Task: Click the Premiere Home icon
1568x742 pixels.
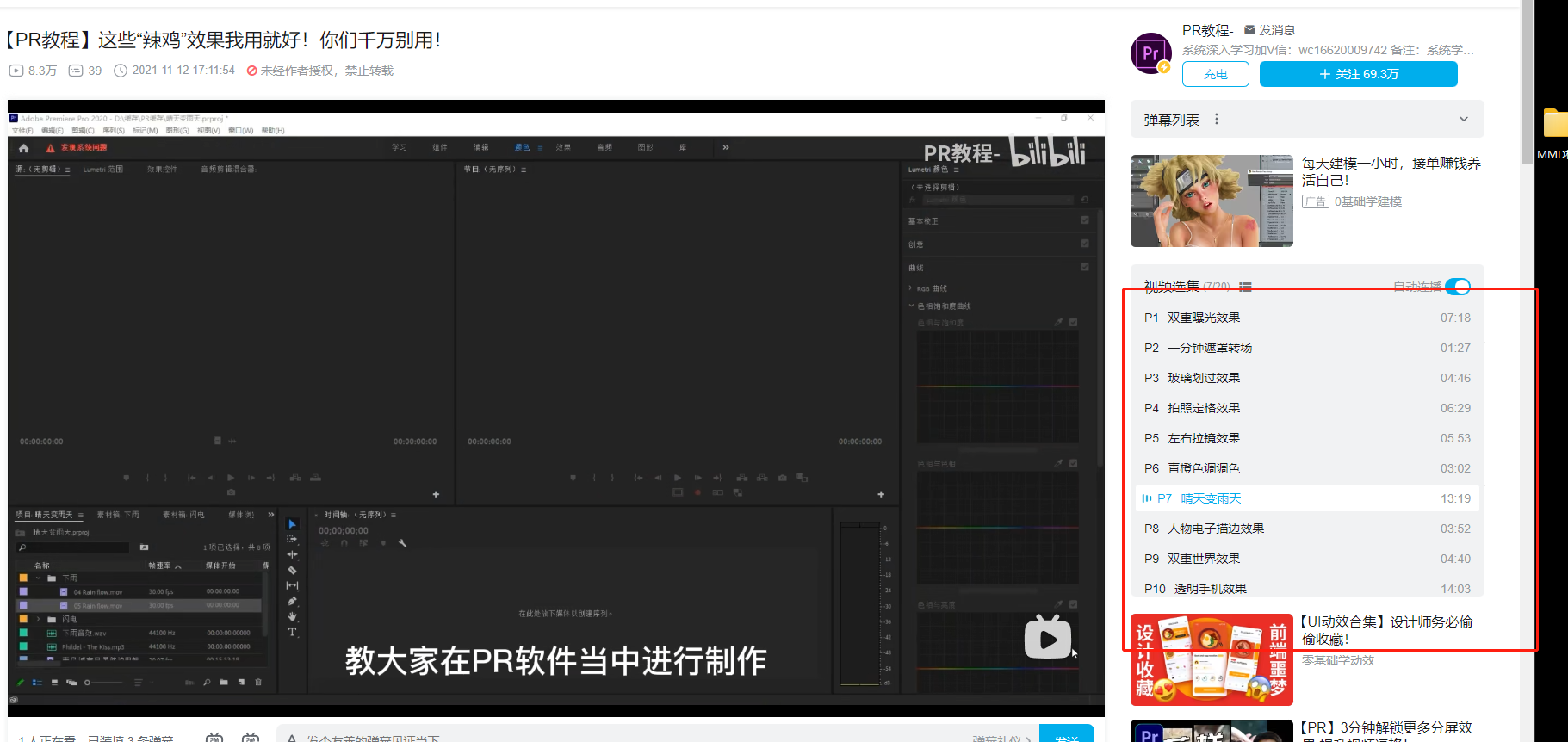Action: [23, 148]
